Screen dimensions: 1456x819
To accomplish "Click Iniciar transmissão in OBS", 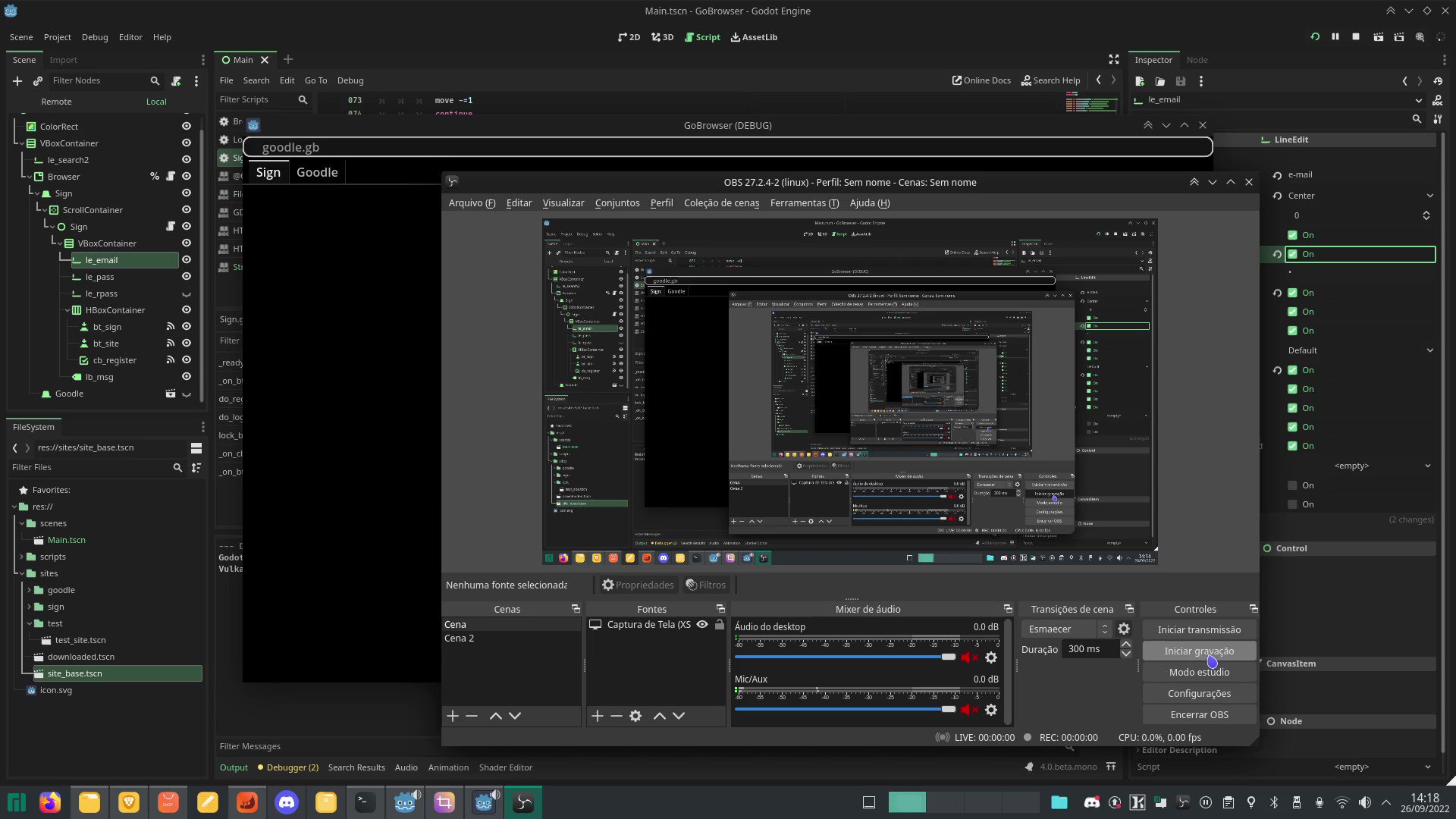I will [1199, 630].
